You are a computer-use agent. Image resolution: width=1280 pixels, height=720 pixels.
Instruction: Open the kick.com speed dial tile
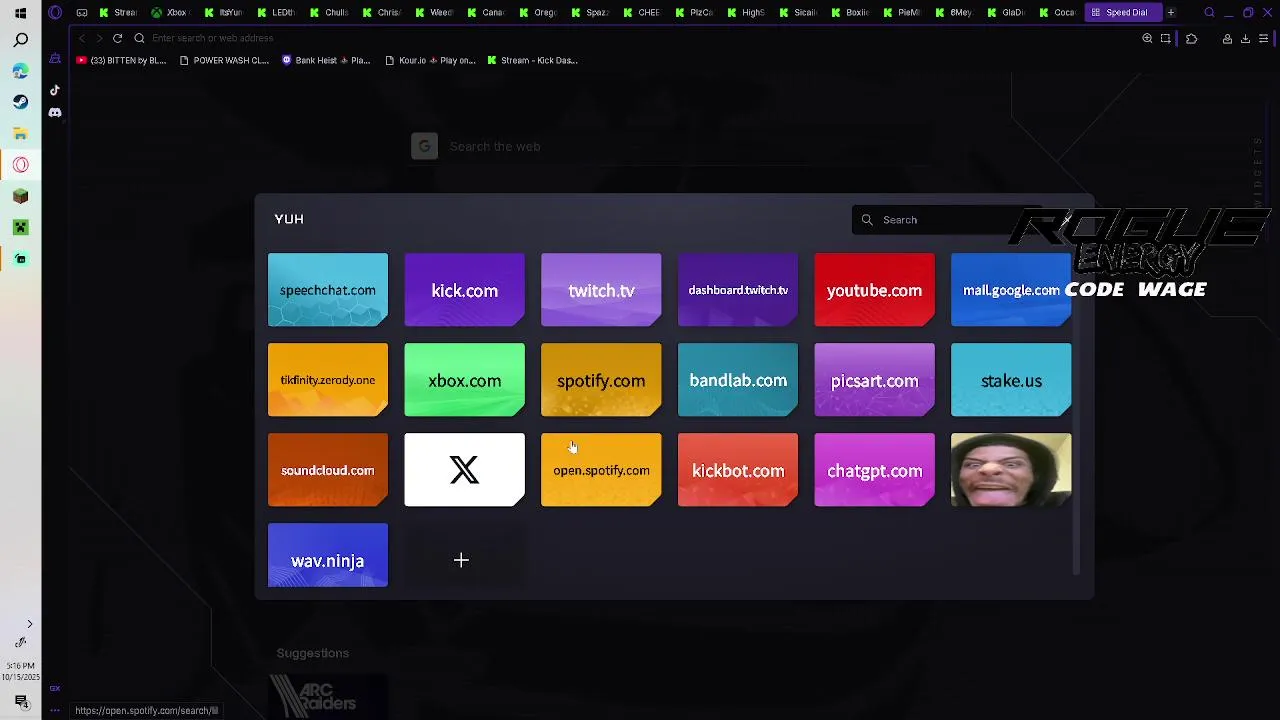coord(464,290)
